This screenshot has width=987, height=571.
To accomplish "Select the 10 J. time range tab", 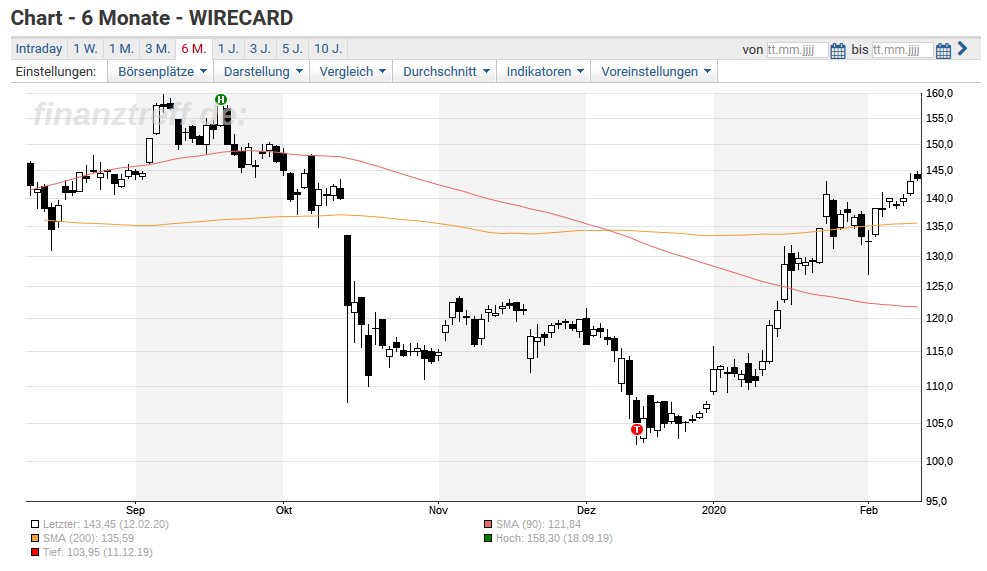I will [328, 48].
